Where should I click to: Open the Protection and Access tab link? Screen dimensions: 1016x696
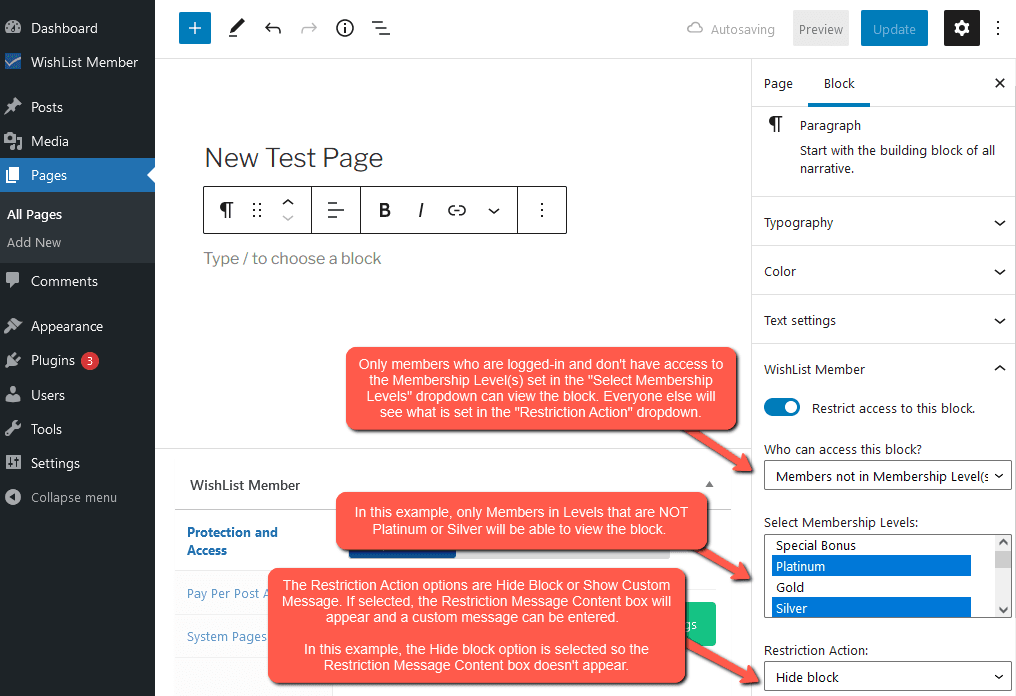(232, 541)
